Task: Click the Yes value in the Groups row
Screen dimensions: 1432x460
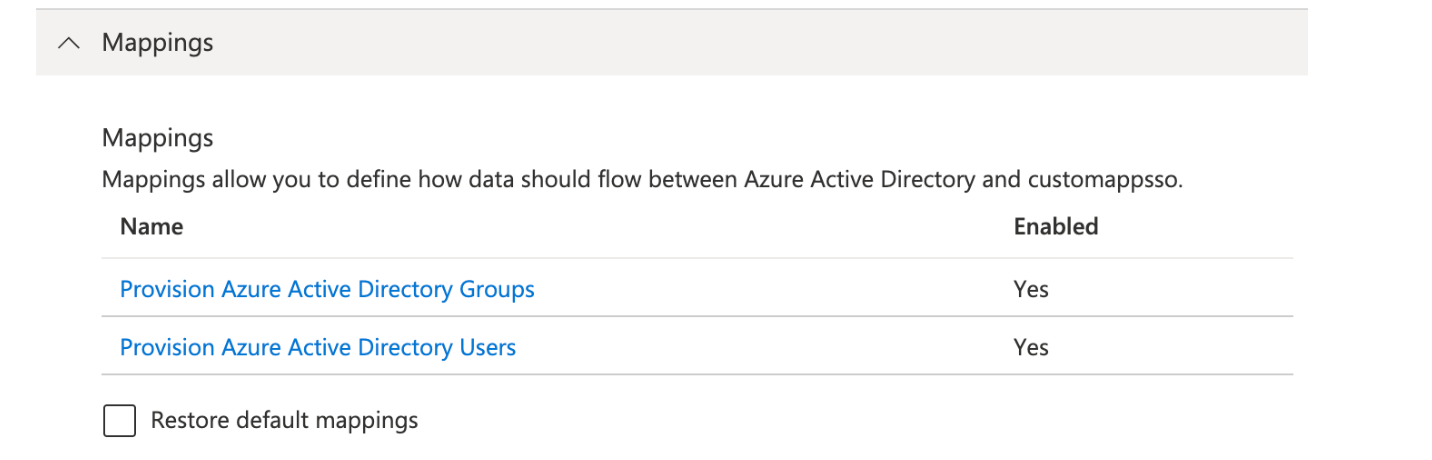Action: pos(1031,289)
